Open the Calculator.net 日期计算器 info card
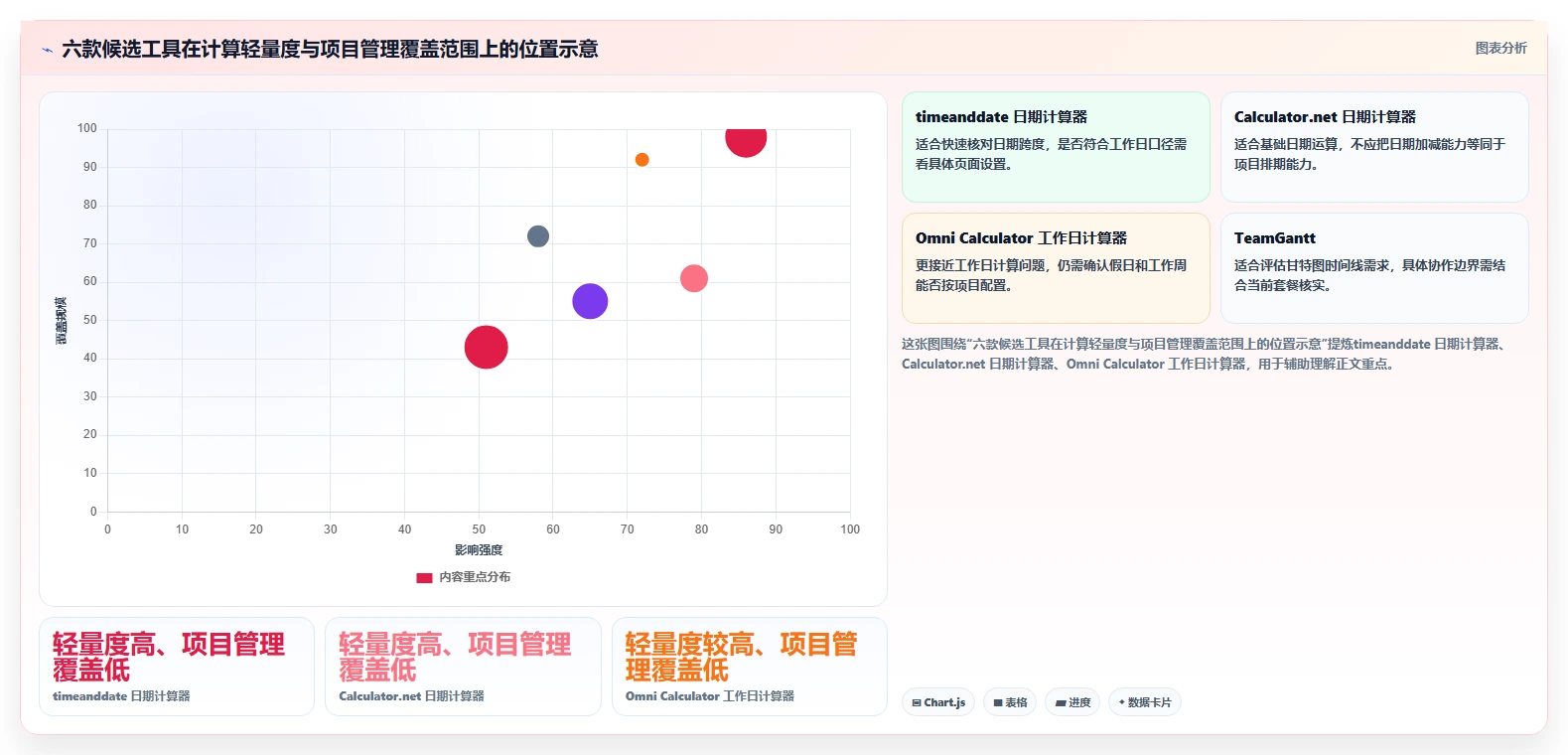Image resolution: width=1568 pixels, height=755 pixels. (x=1374, y=147)
